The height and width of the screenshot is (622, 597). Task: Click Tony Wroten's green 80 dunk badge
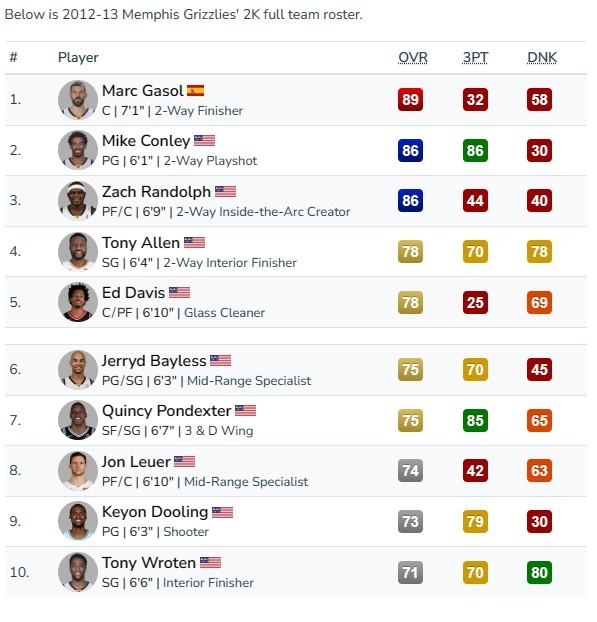click(x=539, y=572)
